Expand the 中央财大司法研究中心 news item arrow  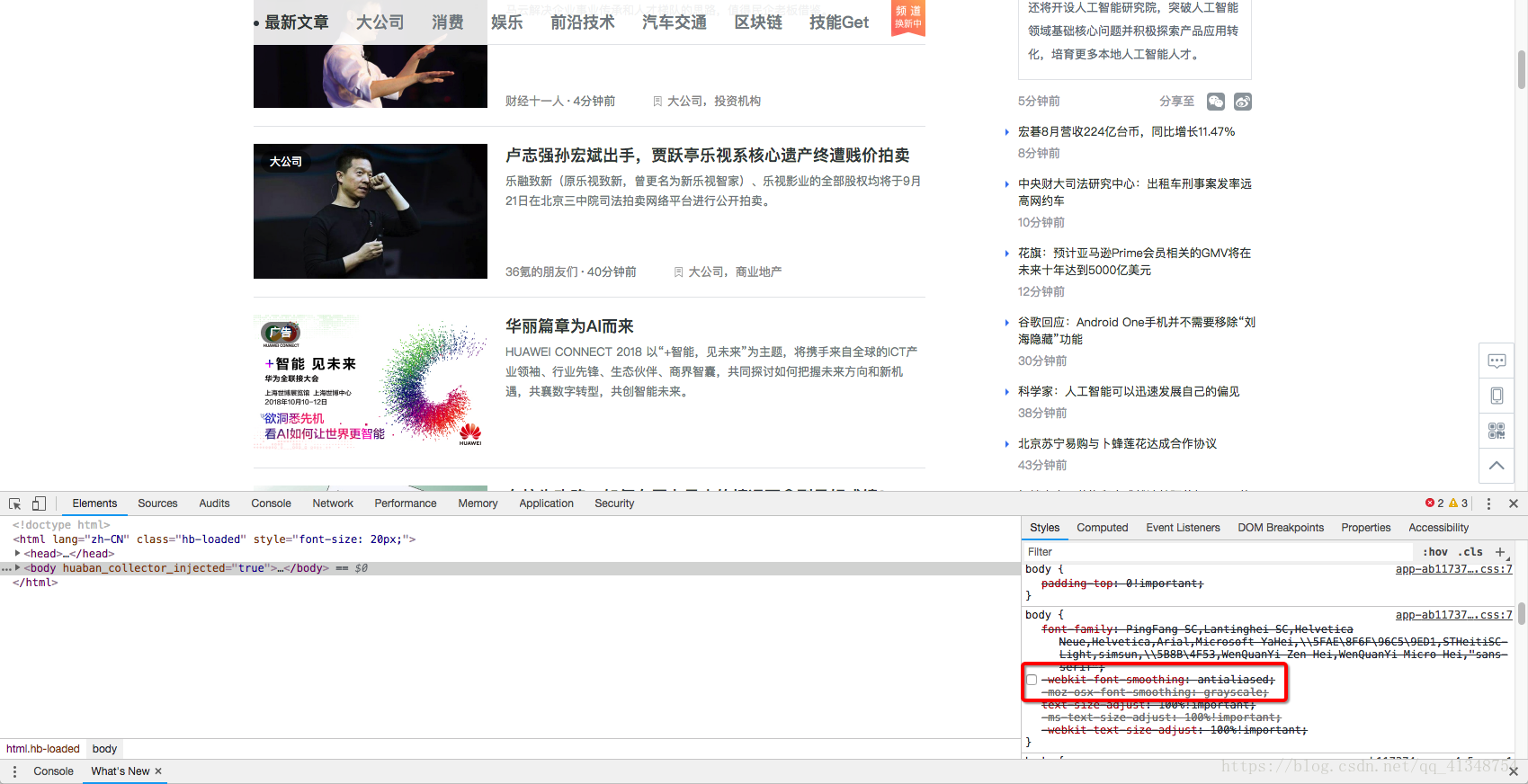click(x=1006, y=184)
